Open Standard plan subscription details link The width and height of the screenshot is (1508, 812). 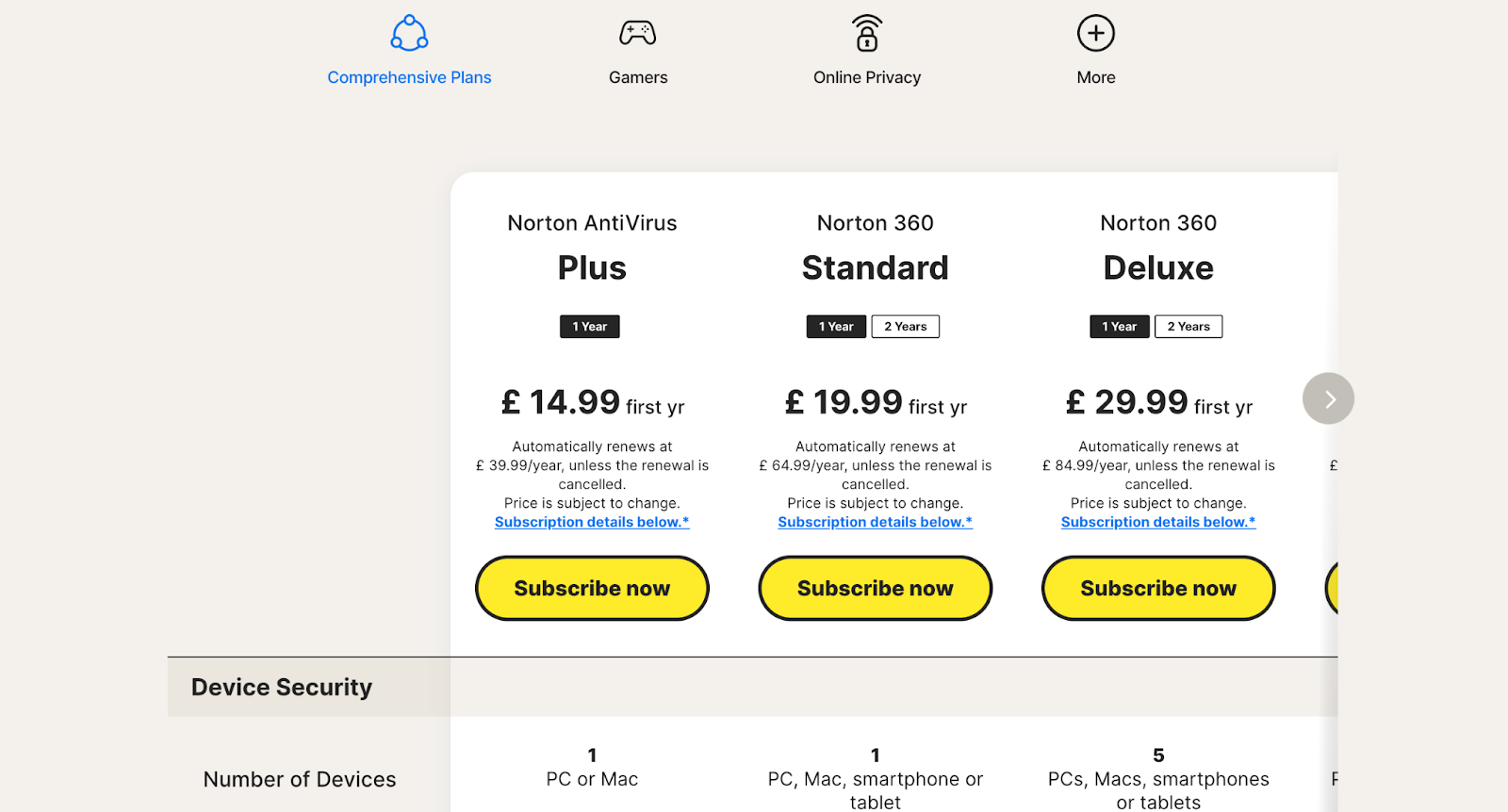pos(876,522)
